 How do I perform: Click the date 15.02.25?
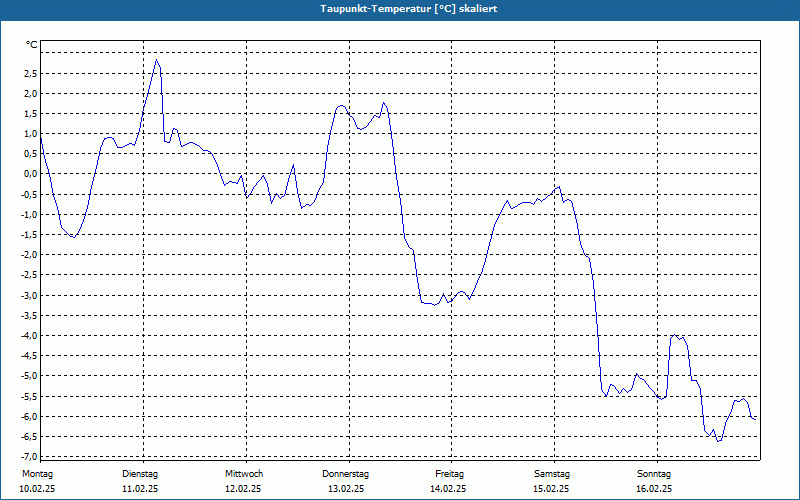551,489
